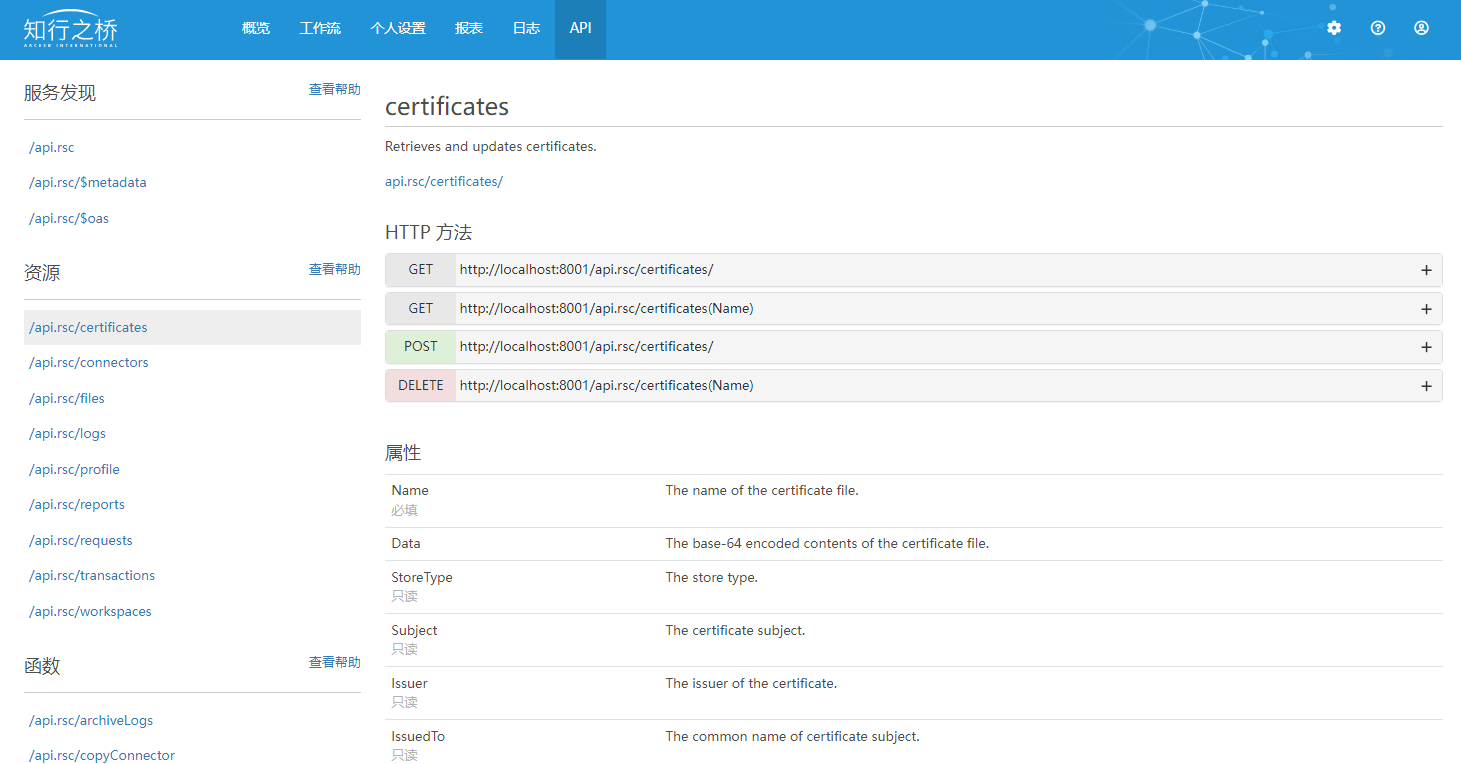This screenshot has height=764, width=1461.
Task: Click 查看帮助 next to 函数
Action: [334, 663]
